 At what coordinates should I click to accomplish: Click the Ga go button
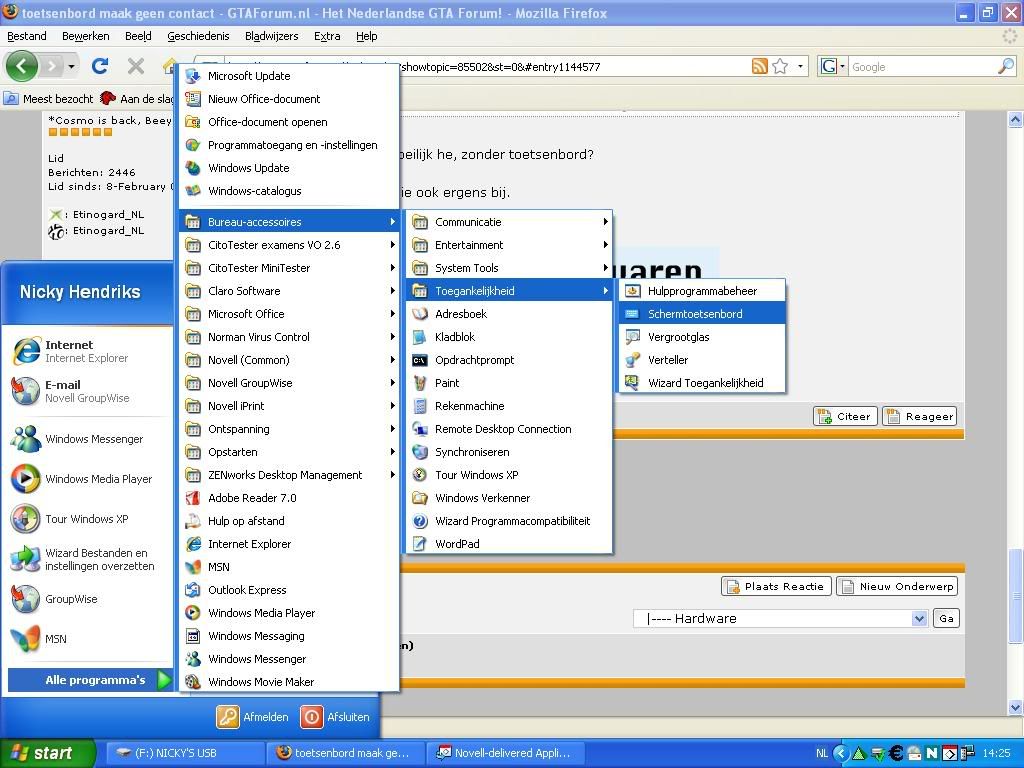click(x=946, y=618)
